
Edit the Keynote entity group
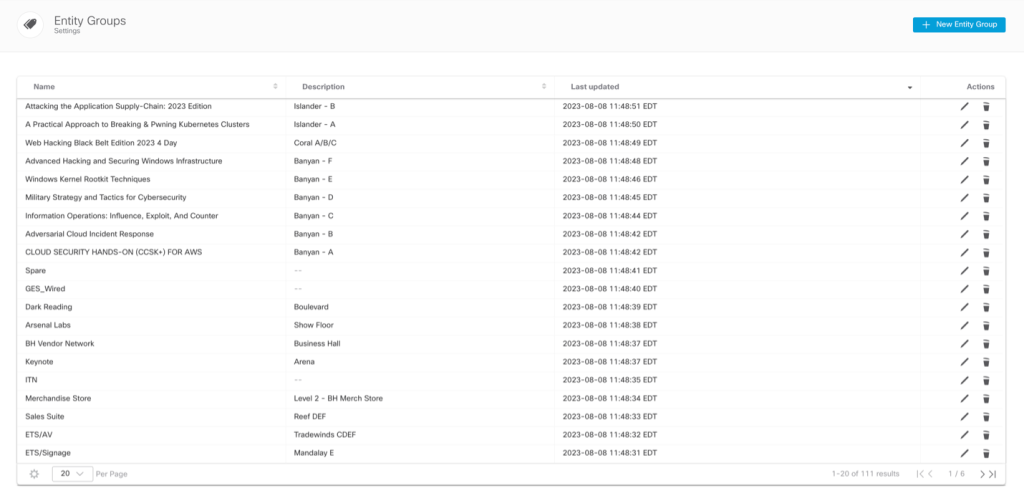[964, 362]
